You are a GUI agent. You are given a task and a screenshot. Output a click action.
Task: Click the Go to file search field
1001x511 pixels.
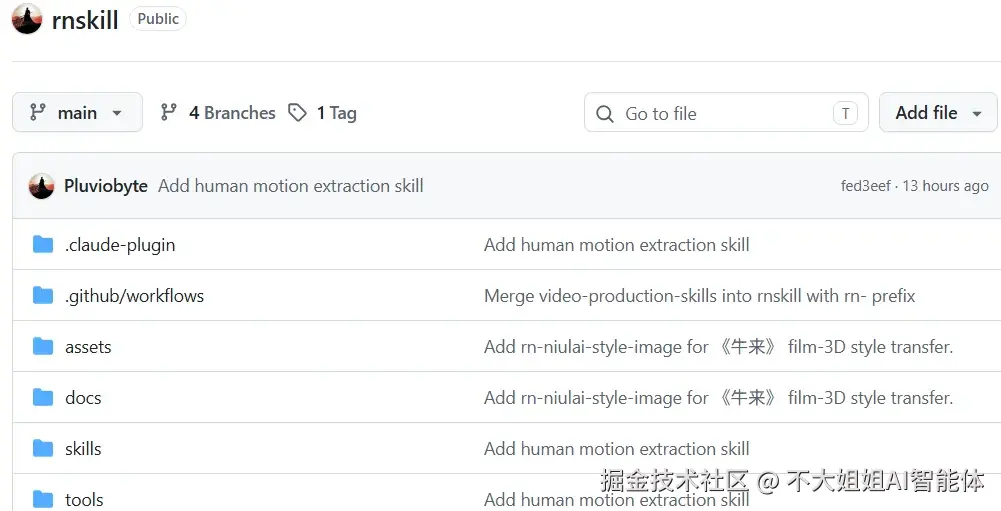(726, 113)
